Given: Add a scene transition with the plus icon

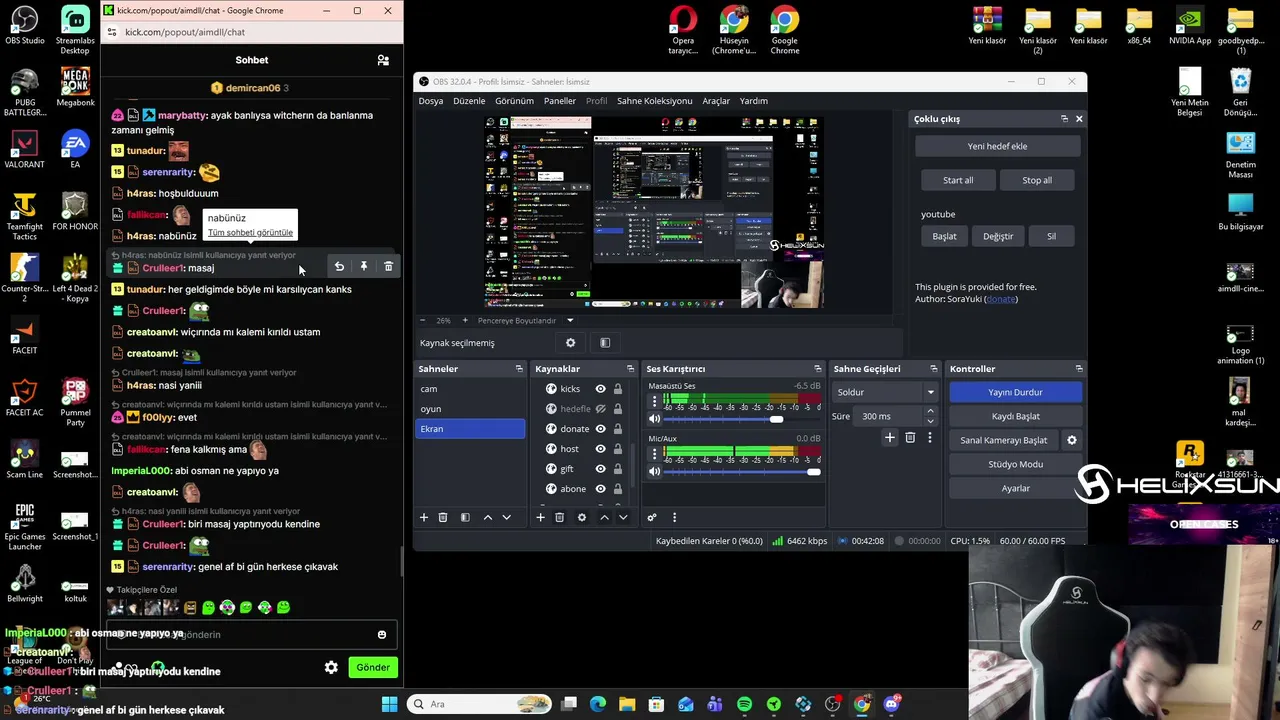Looking at the screenshot, I should coord(889,437).
